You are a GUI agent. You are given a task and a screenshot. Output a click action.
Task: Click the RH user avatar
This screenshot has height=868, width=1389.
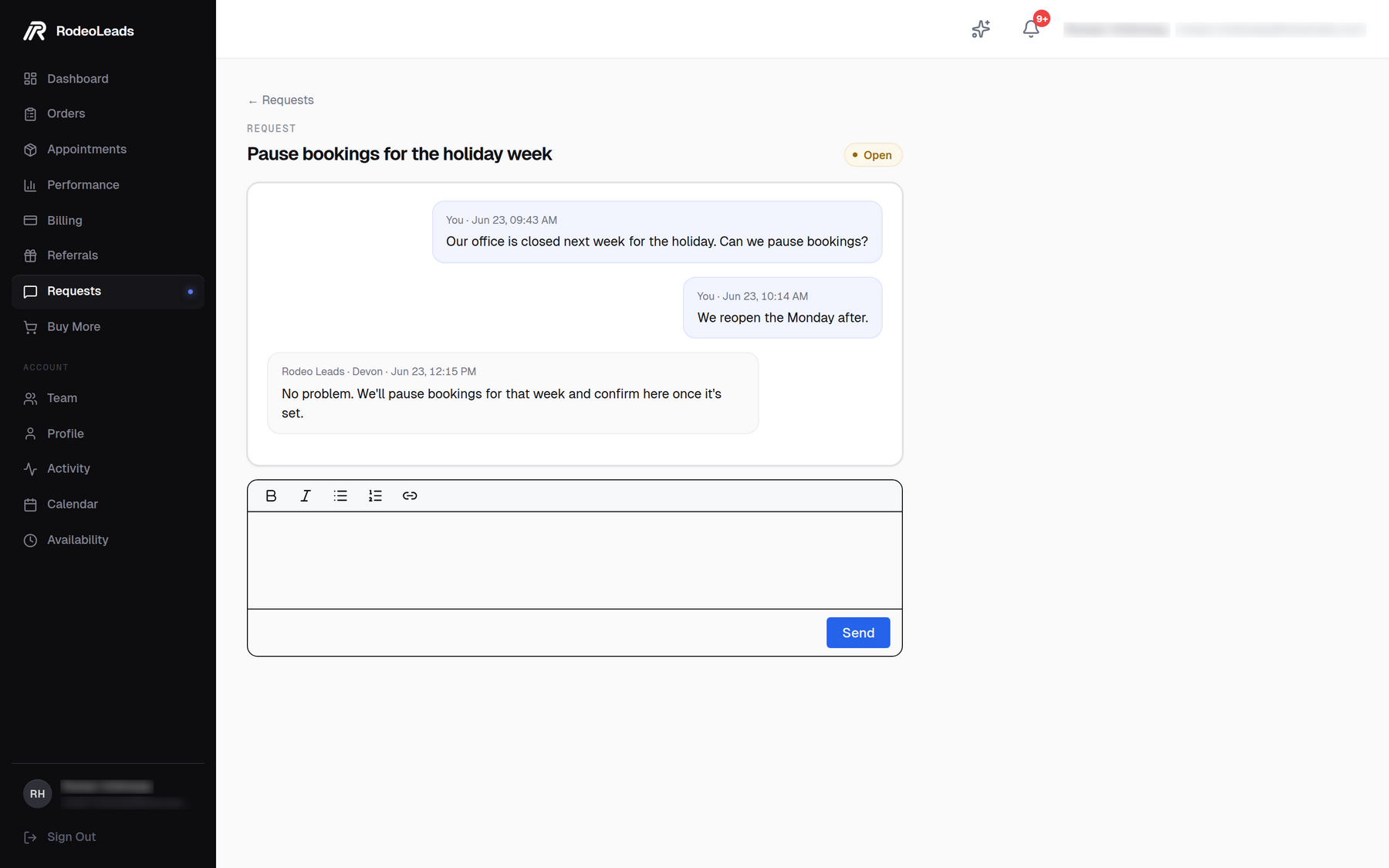pyautogui.click(x=38, y=794)
